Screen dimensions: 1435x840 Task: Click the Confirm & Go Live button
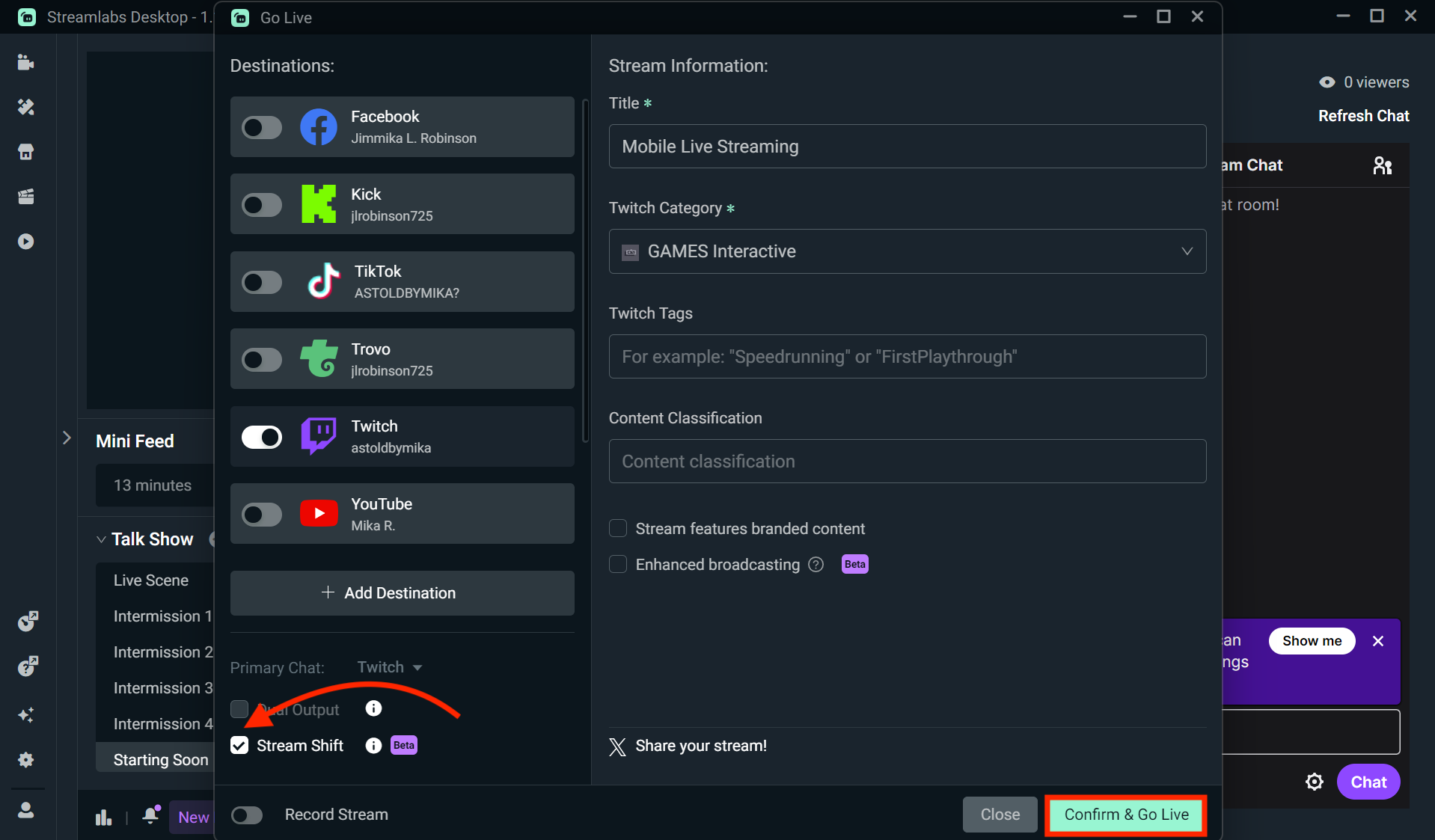[1125, 815]
